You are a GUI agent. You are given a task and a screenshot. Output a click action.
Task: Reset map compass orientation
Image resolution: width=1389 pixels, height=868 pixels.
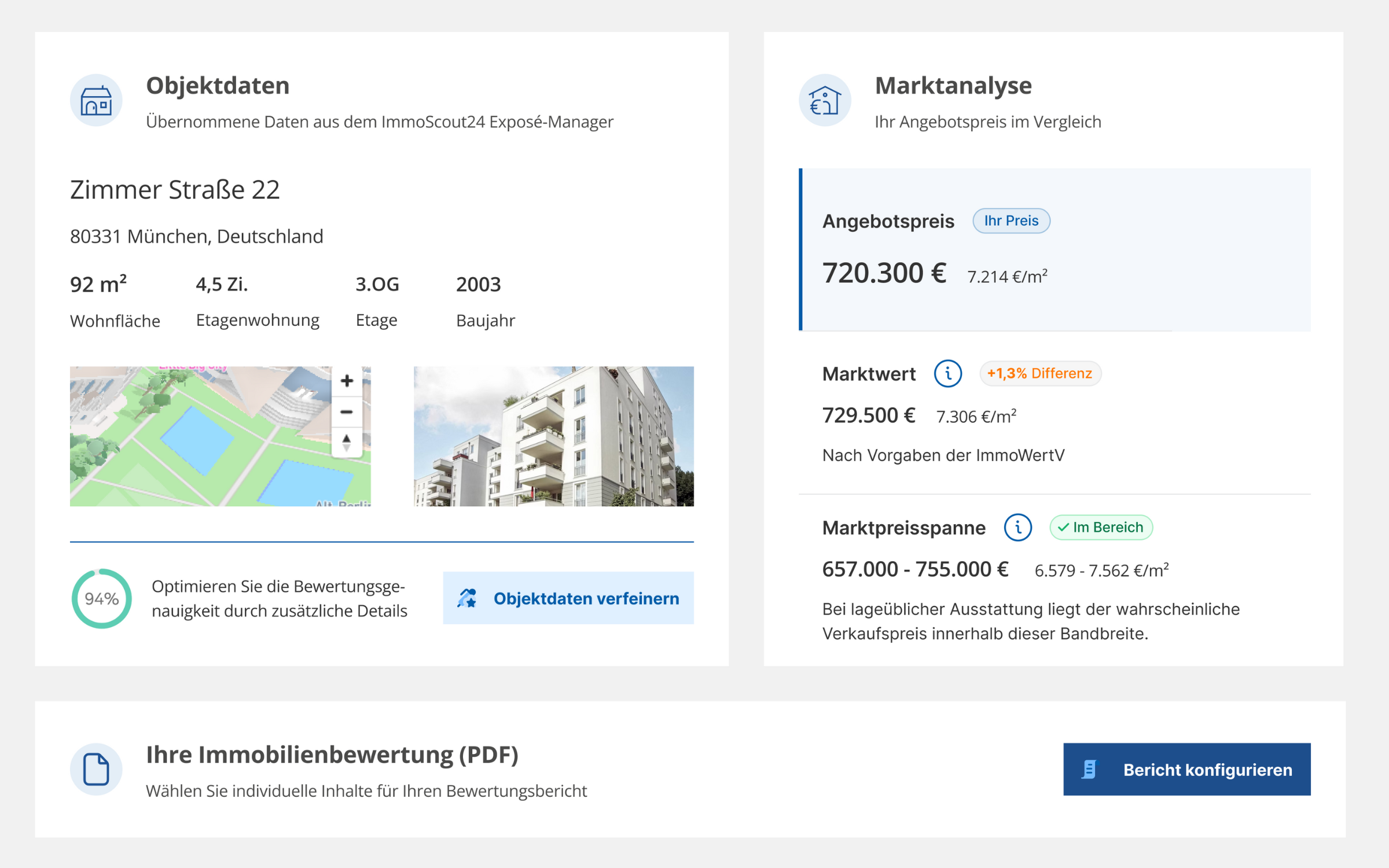tap(347, 443)
